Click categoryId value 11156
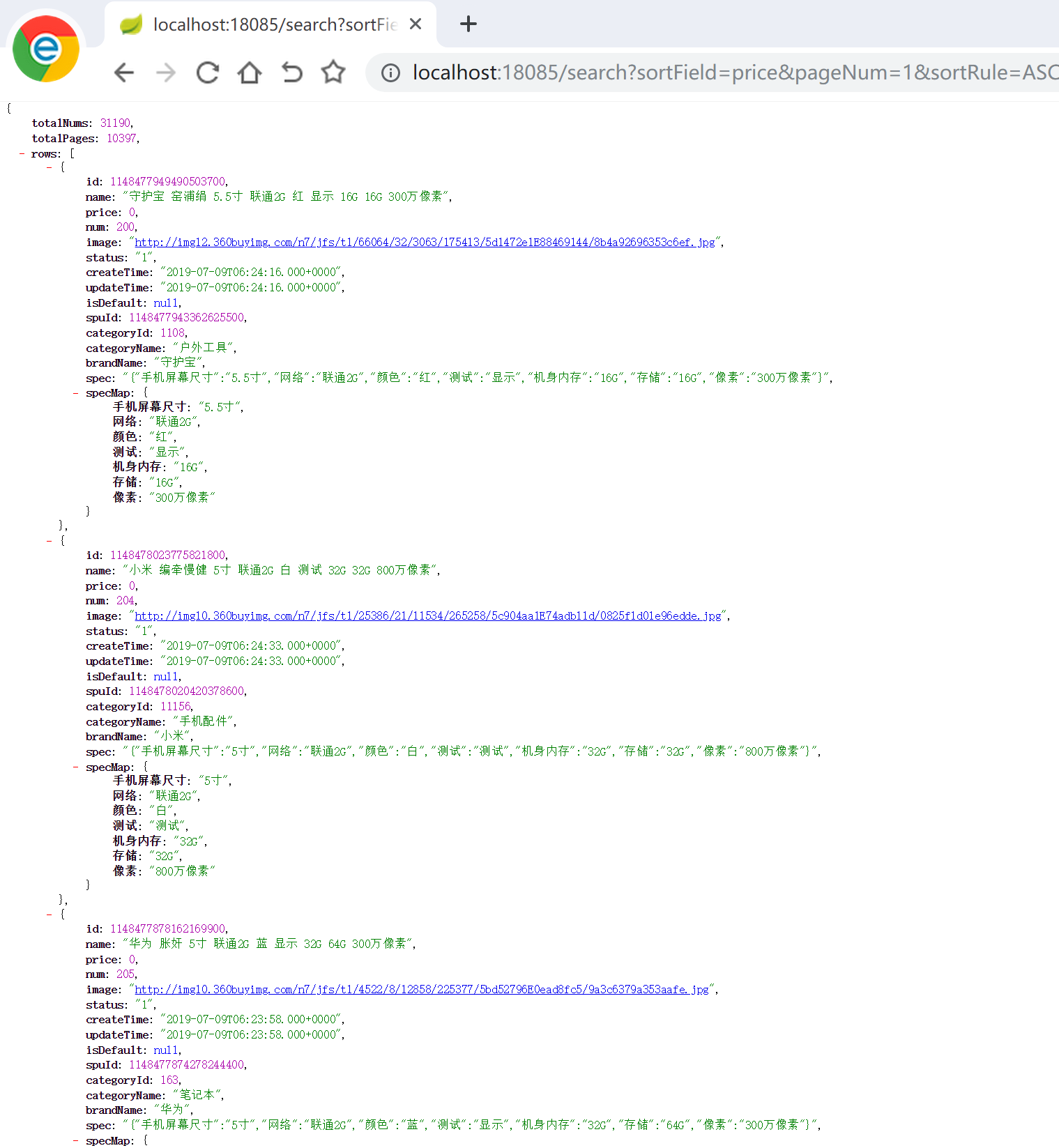The height and width of the screenshot is (1148, 1059). click(176, 707)
